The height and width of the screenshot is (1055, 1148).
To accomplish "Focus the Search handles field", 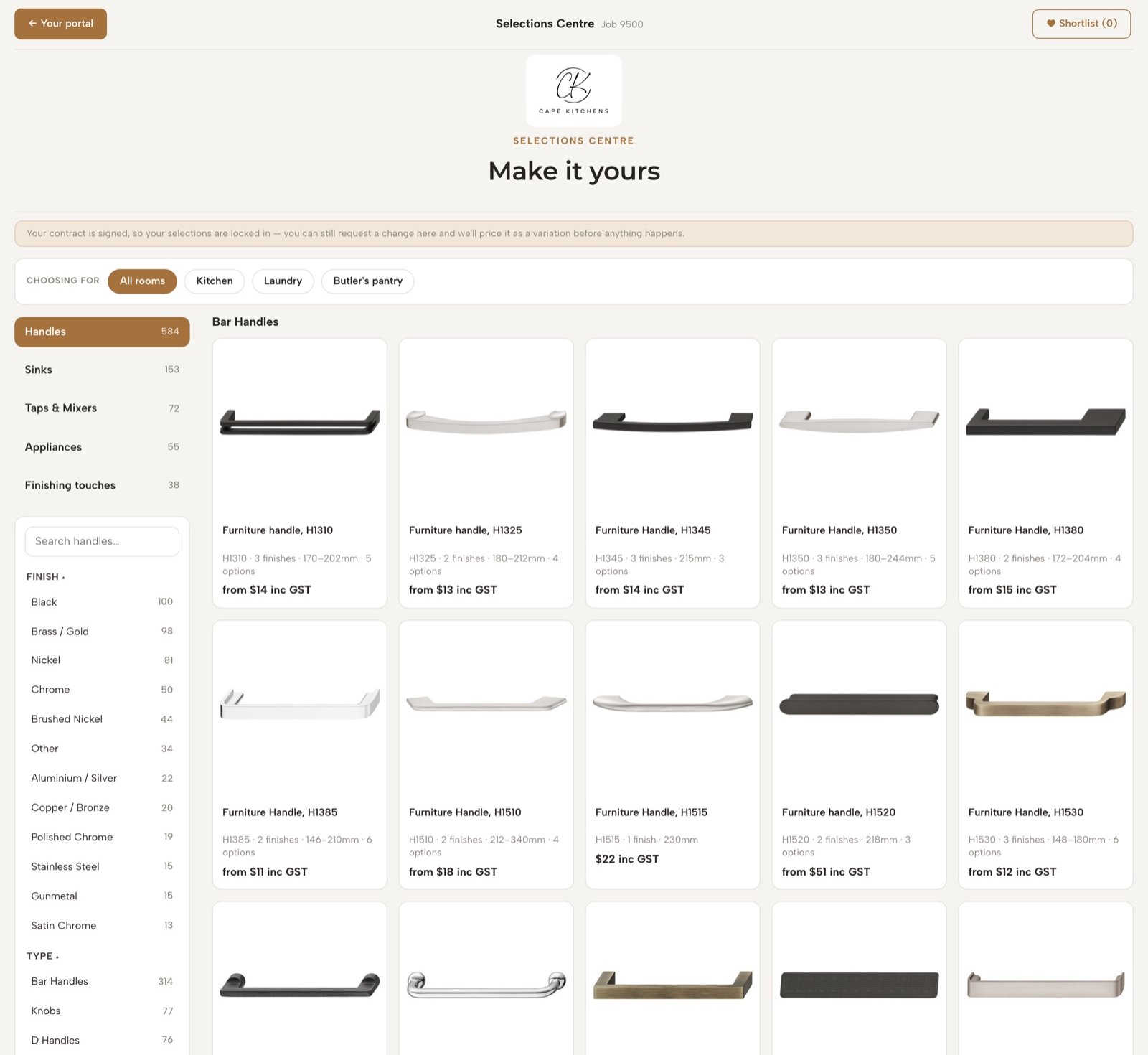I will point(102,541).
